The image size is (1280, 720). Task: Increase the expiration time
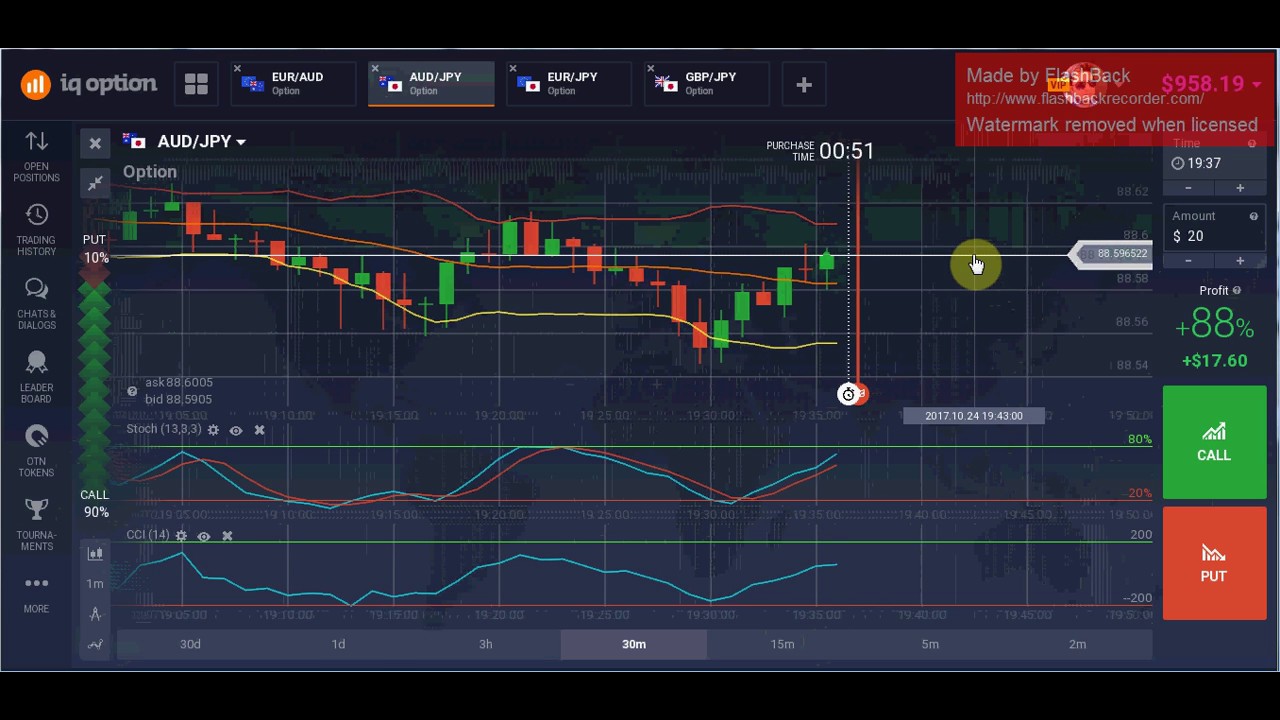[x=1240, y=188]
